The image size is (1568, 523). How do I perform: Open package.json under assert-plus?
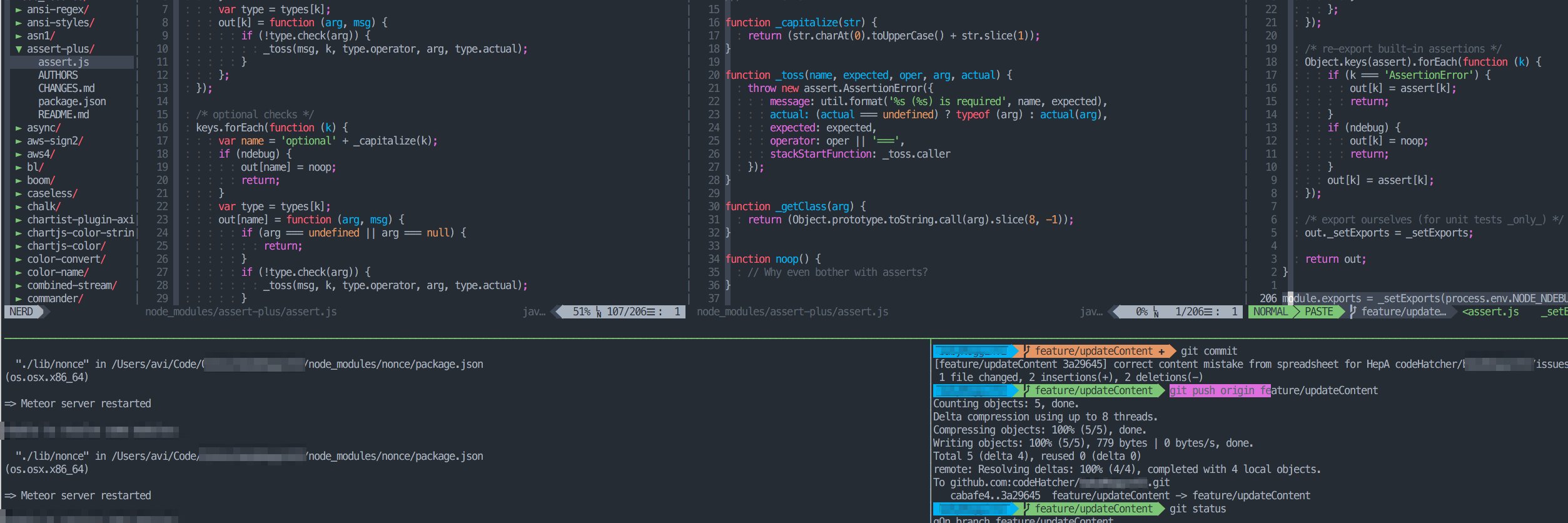[72, 102]
